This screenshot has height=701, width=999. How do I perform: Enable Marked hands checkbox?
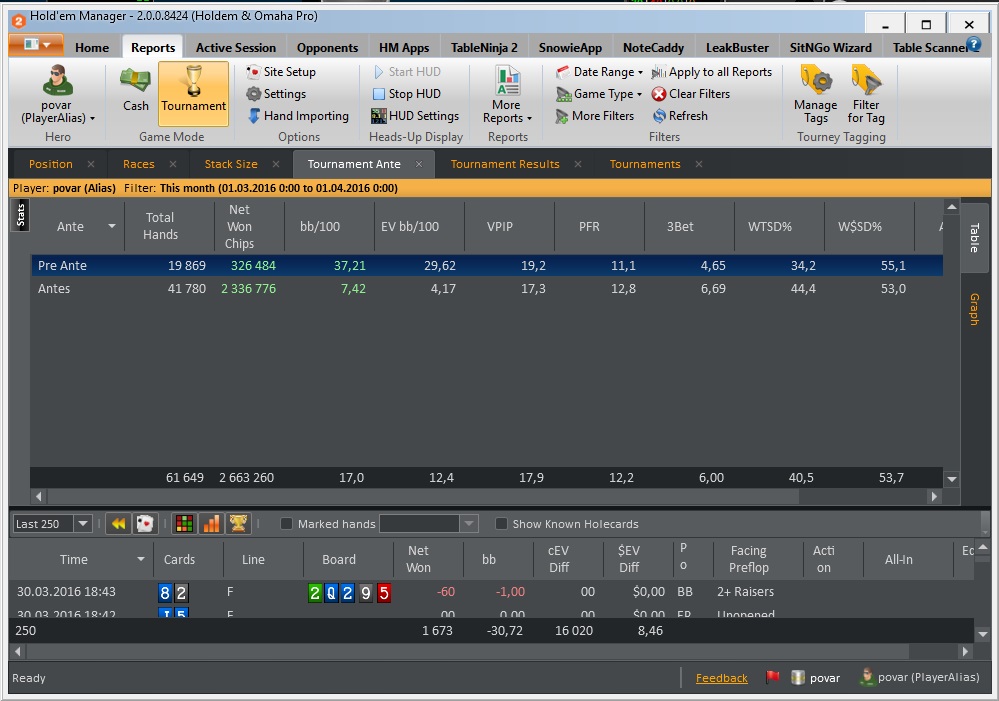(287, 524)
